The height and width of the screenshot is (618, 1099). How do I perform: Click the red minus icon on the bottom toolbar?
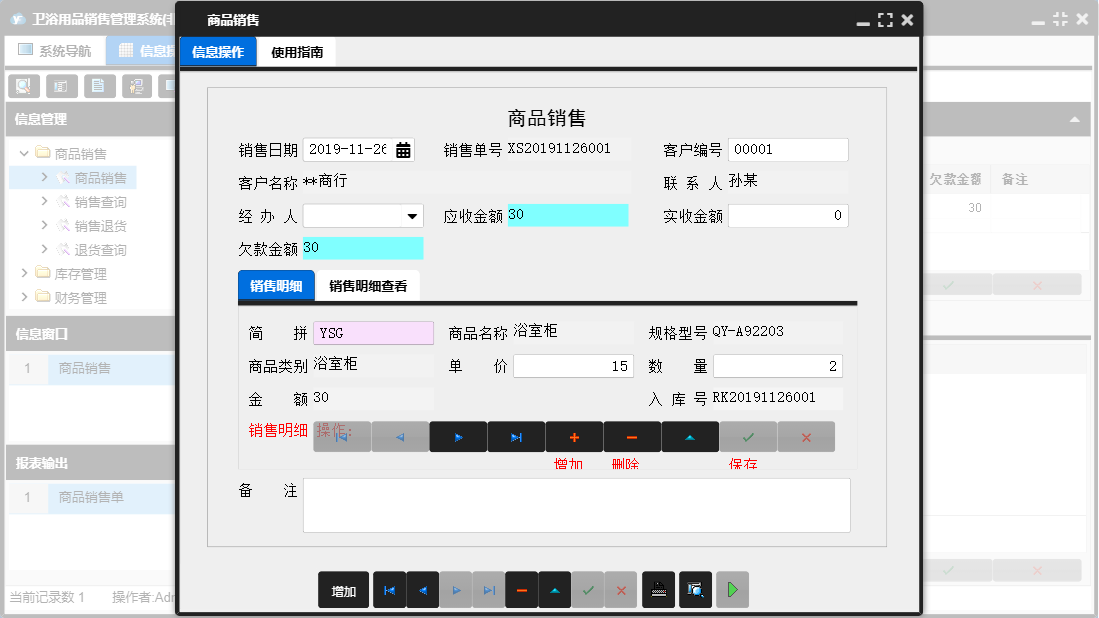point(521,589)
